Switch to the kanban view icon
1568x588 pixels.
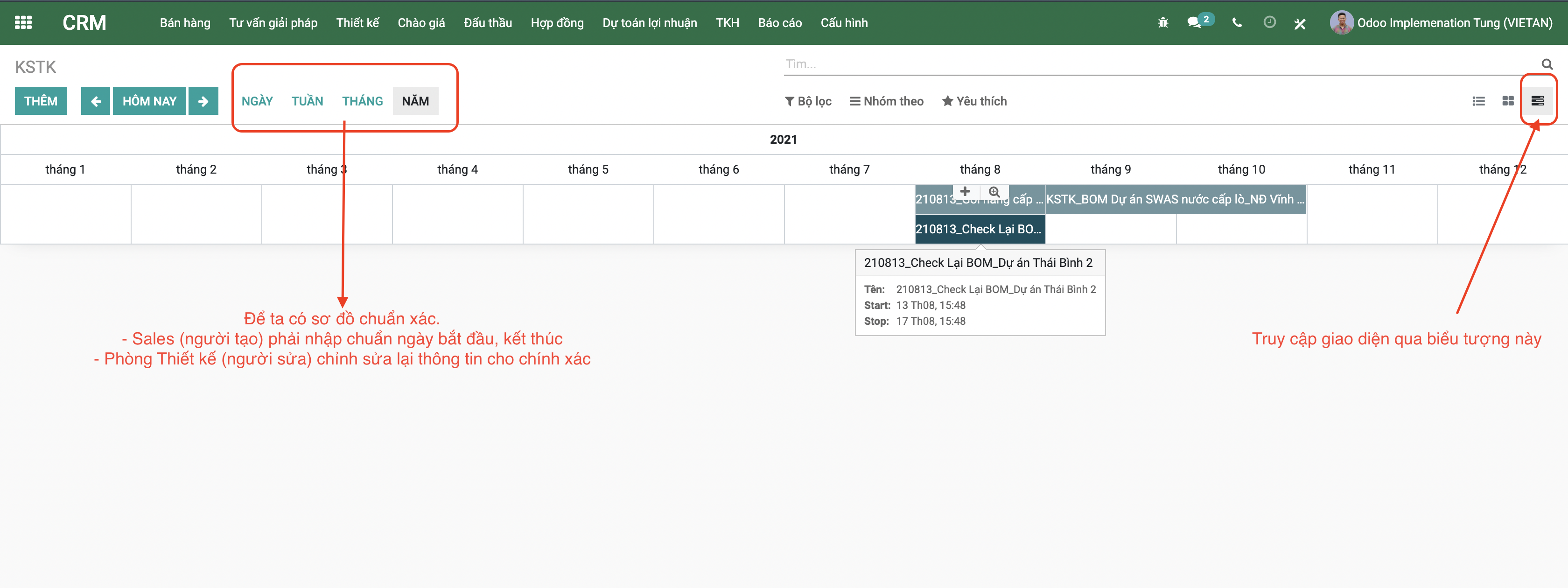(x=1508, y=101)
